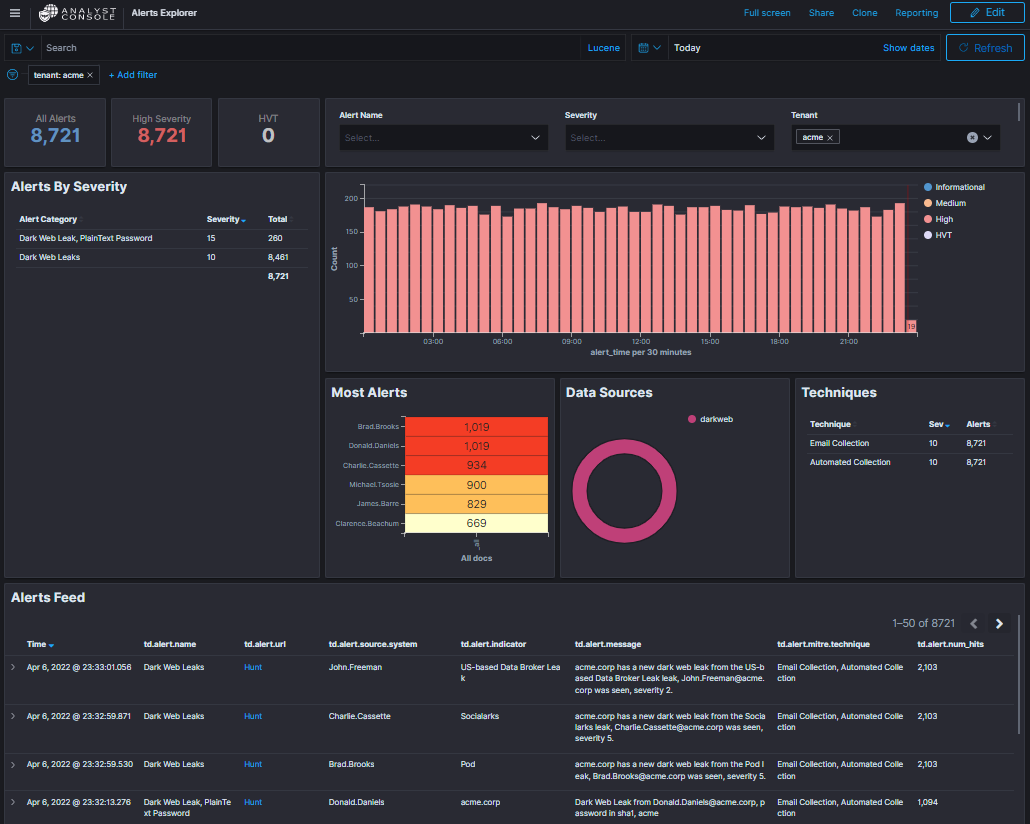Click the Hunt link on John.Freeman alert

252,667
